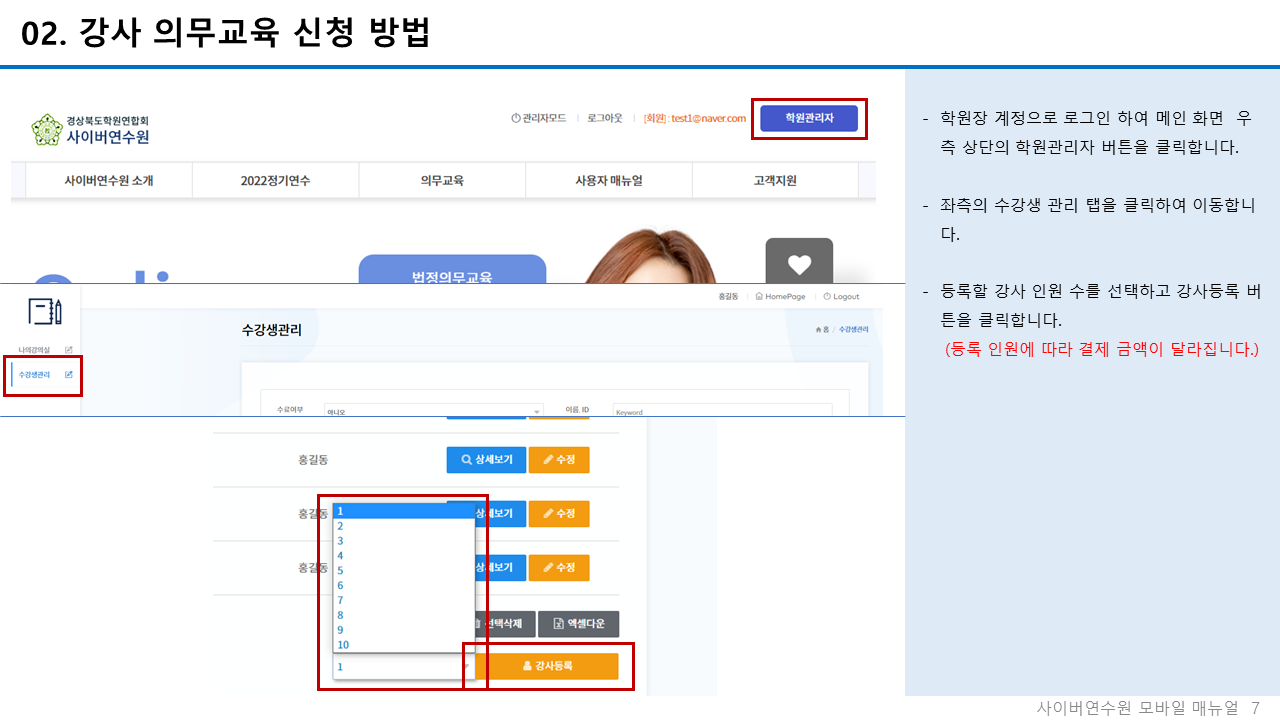The height and width of the screenshot is (720, 1280).
Task: Click the 학원관리자 button
Action: tap(809, 119)
